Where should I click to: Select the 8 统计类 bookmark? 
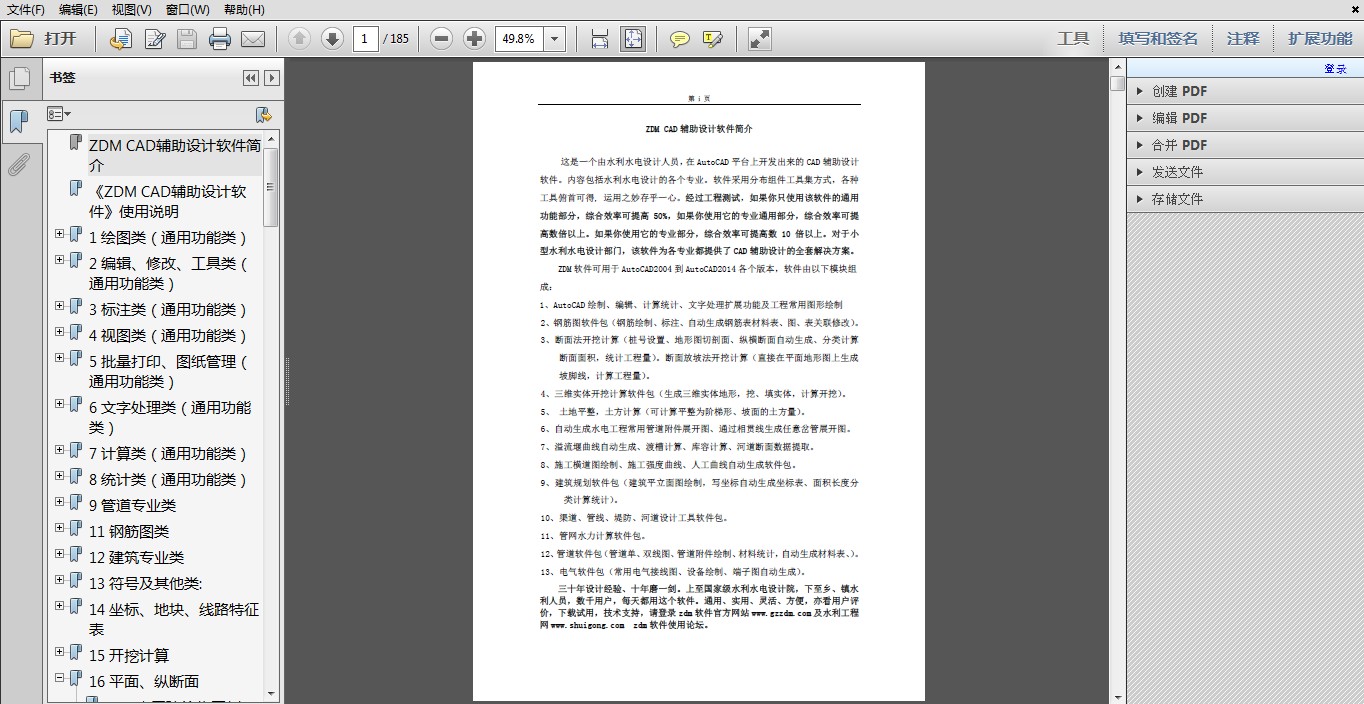167,479
